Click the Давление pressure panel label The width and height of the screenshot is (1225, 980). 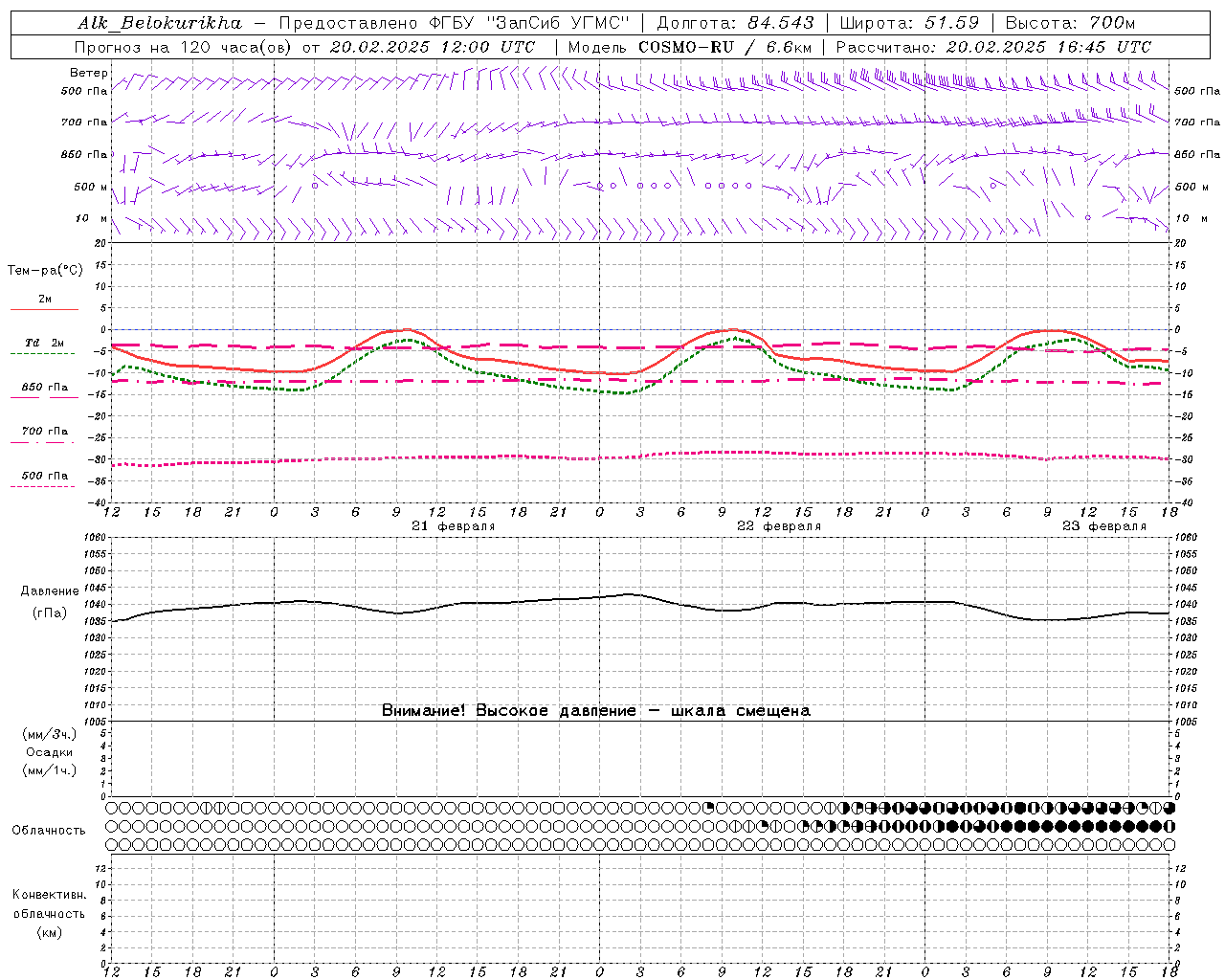50,591
